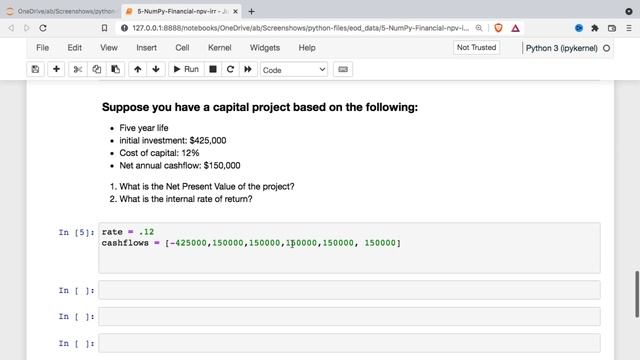Click 'What is the Net Present Value' question
The image size is (640, 360).
click(207, 187)
